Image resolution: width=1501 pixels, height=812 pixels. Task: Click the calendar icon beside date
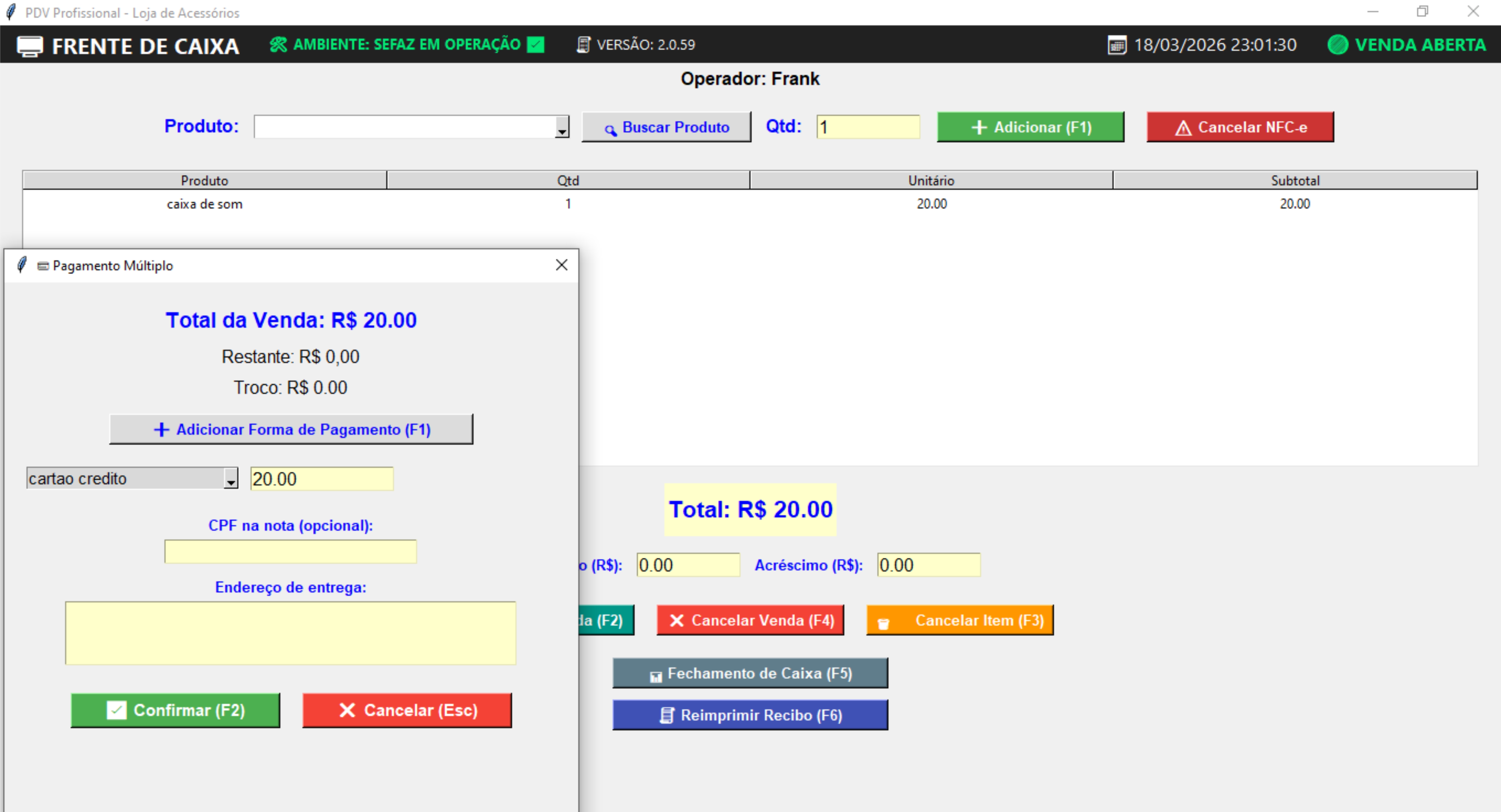point(1116,46)
